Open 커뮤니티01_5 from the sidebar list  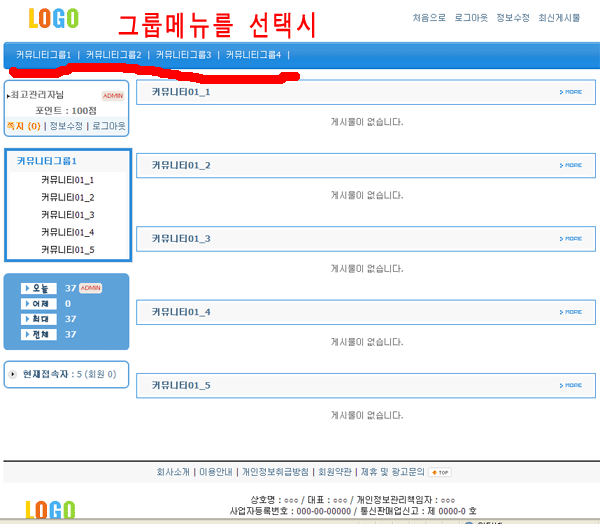click(68, 250)
